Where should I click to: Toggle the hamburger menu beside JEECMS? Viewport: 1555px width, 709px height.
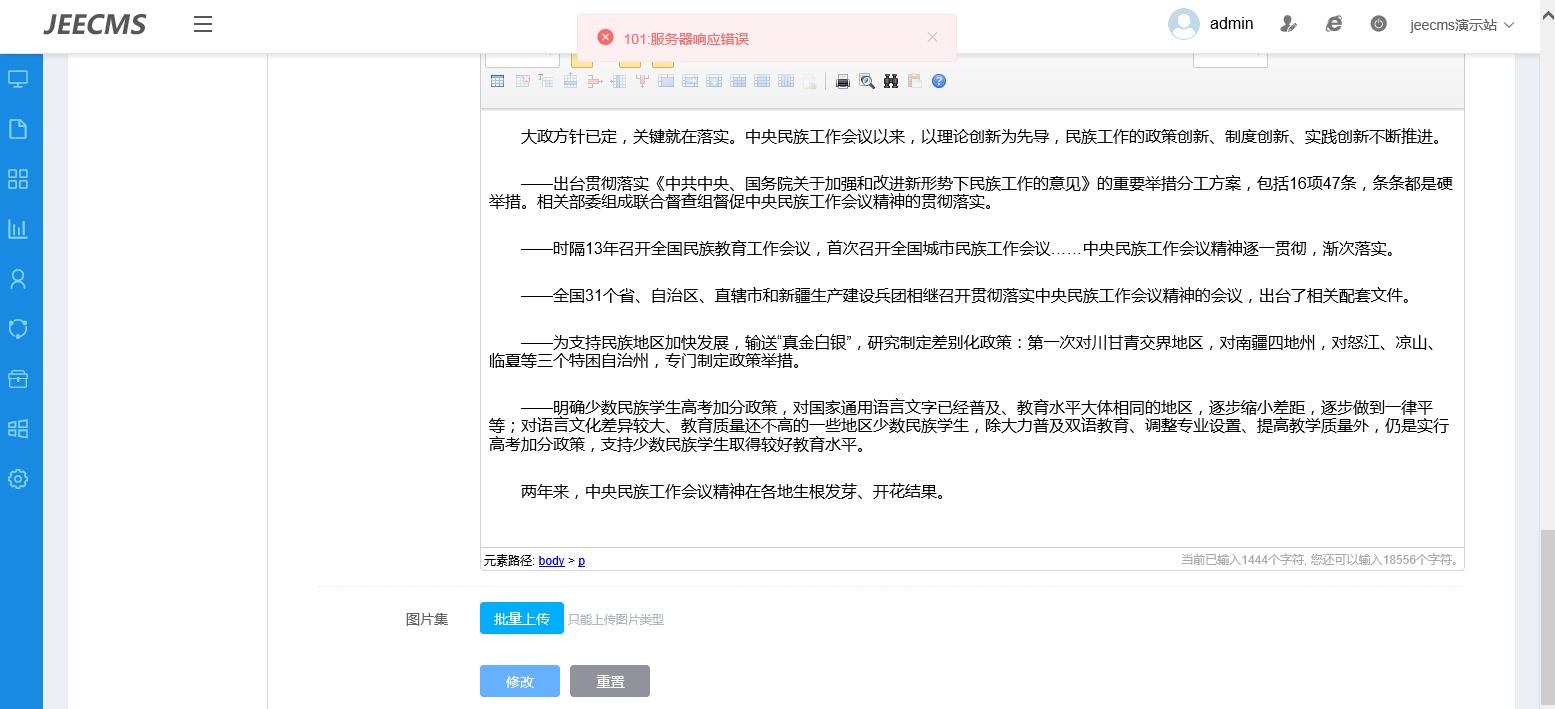click(x=203, y=24)
